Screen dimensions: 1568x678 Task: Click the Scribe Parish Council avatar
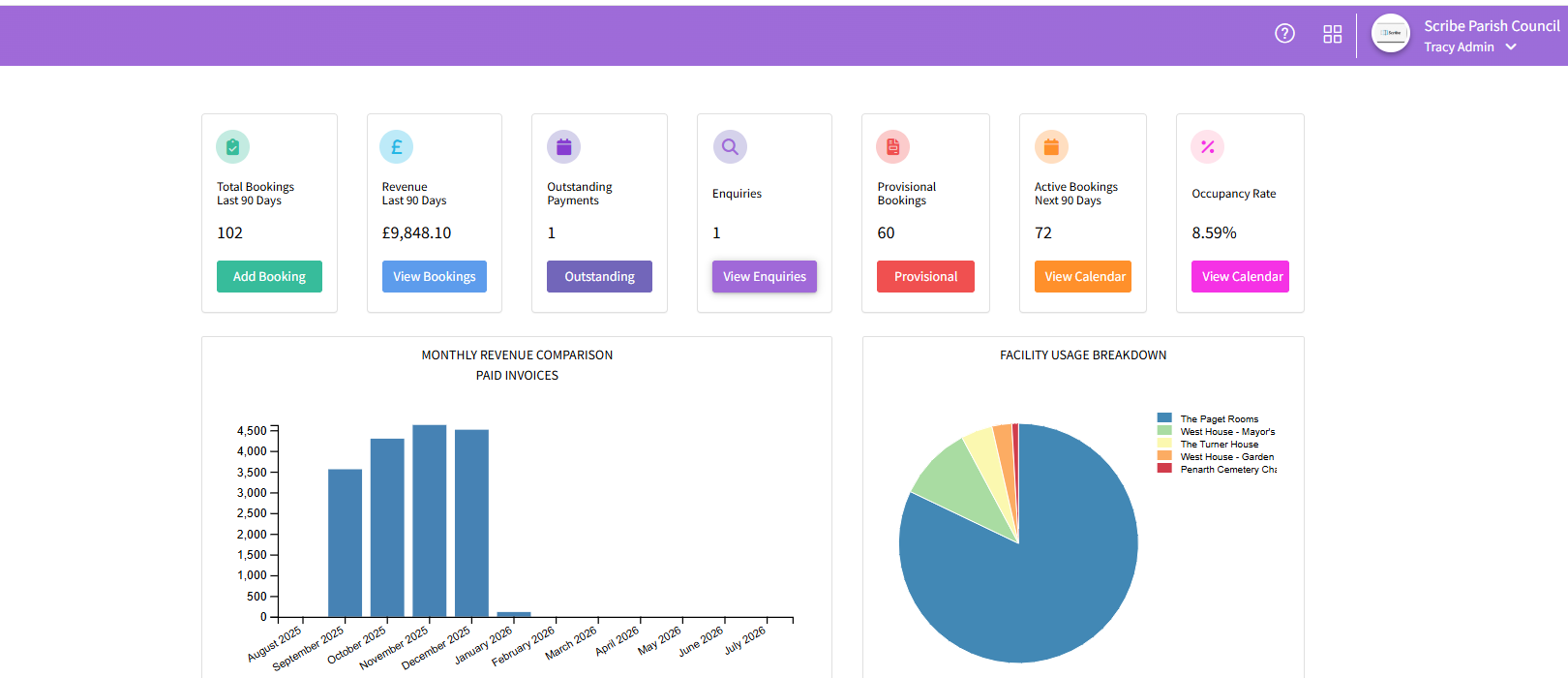click(x=1391, y=34)
